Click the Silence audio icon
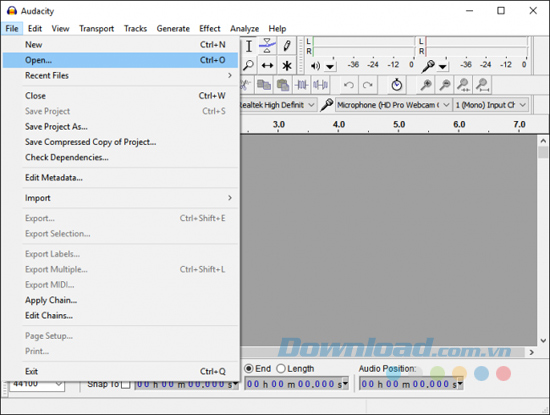Viewport: 550px width, 415px height. 320,85
